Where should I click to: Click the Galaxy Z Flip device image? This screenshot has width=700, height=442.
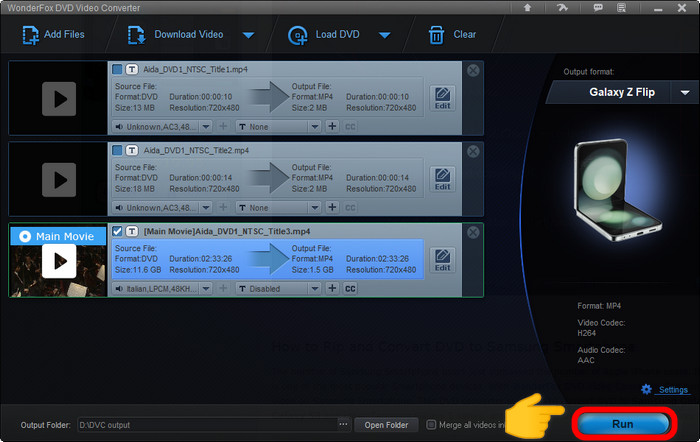pos(617,190)
